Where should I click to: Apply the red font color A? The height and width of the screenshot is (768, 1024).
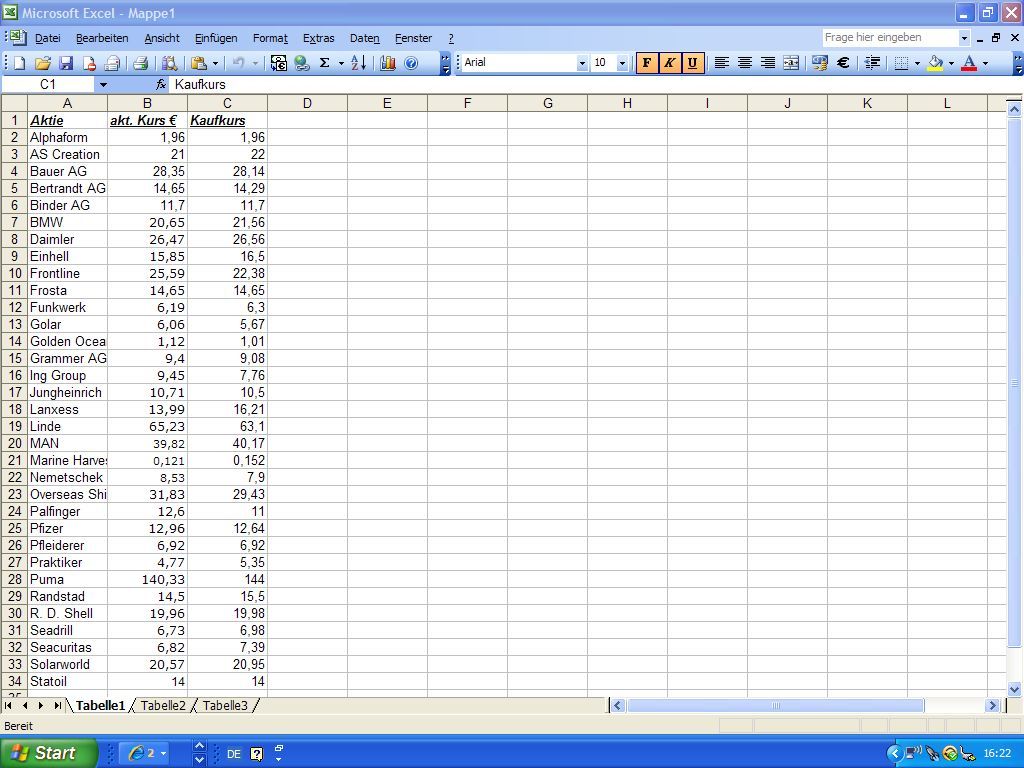970,63
